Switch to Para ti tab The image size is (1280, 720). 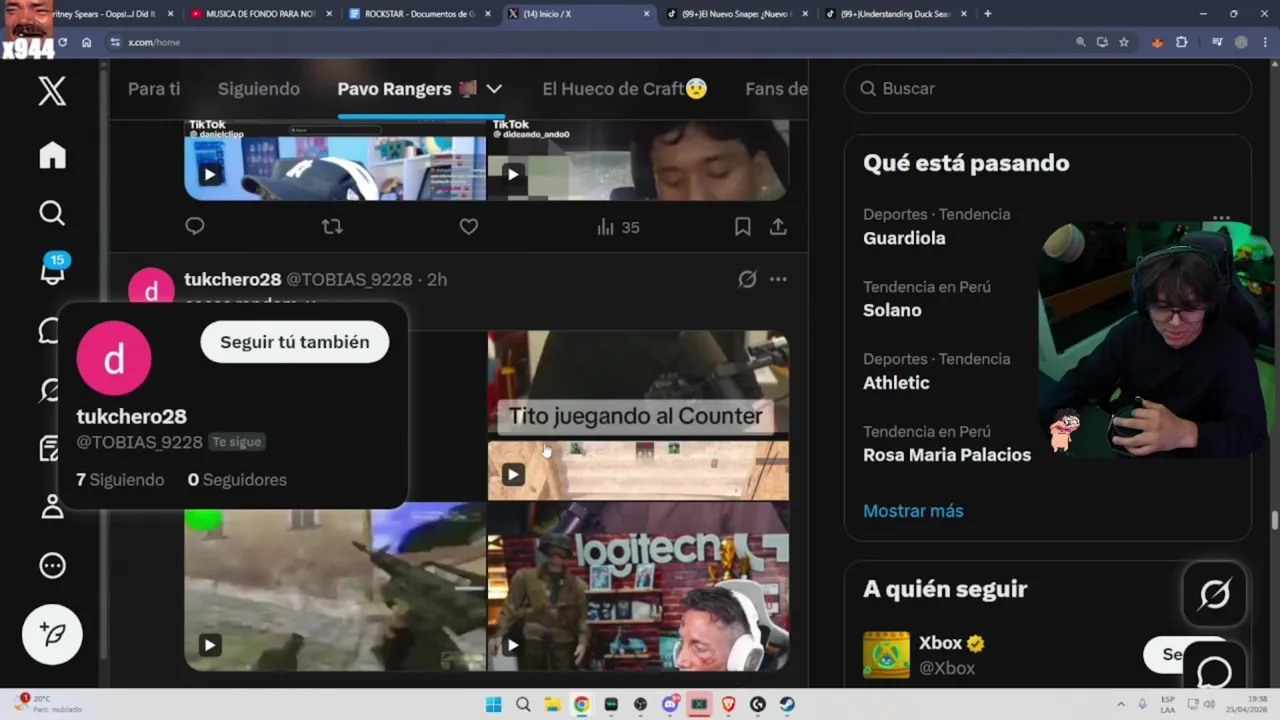point(154,89)
